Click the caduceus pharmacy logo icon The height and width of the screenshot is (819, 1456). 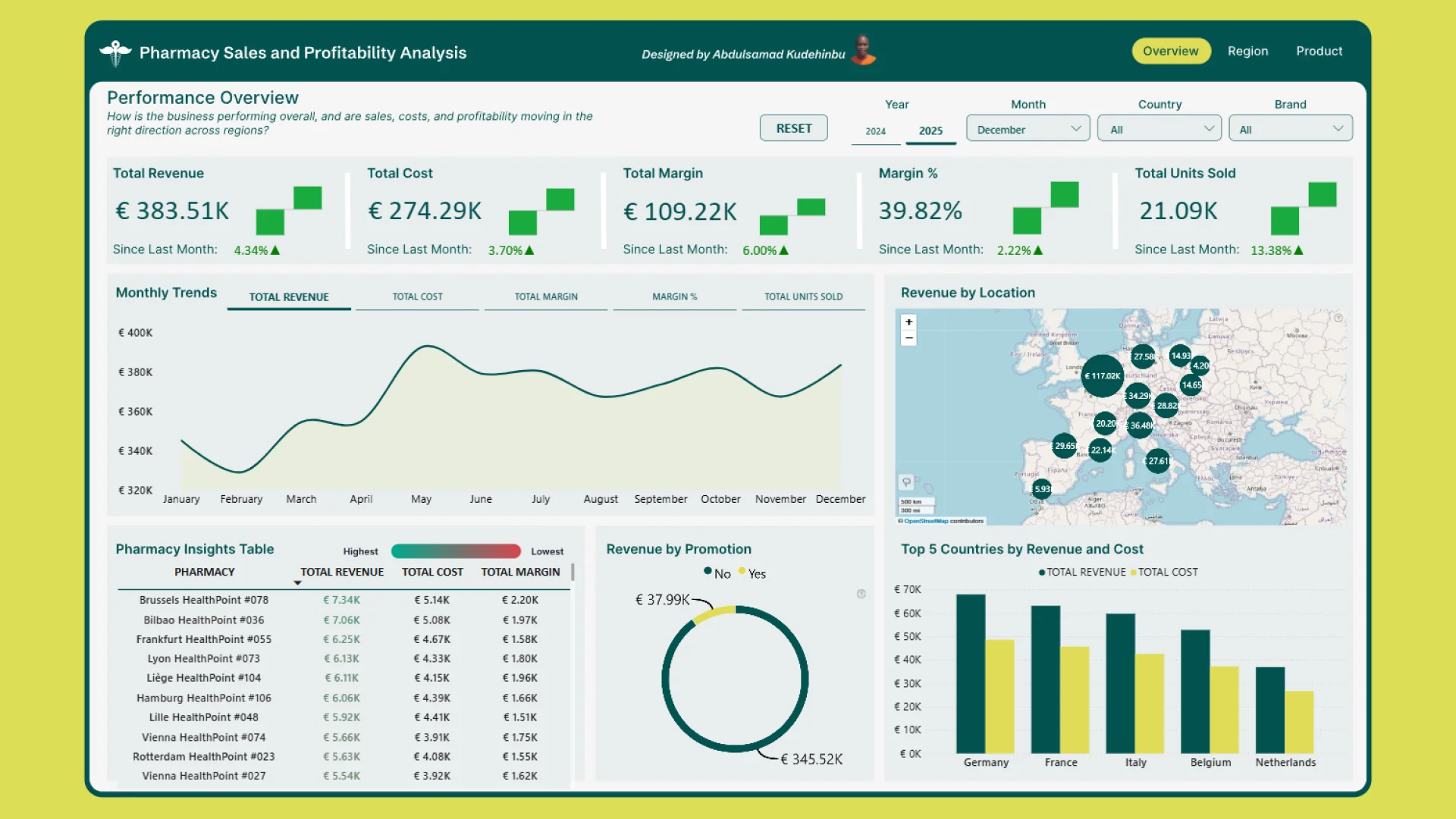(115, 52)
